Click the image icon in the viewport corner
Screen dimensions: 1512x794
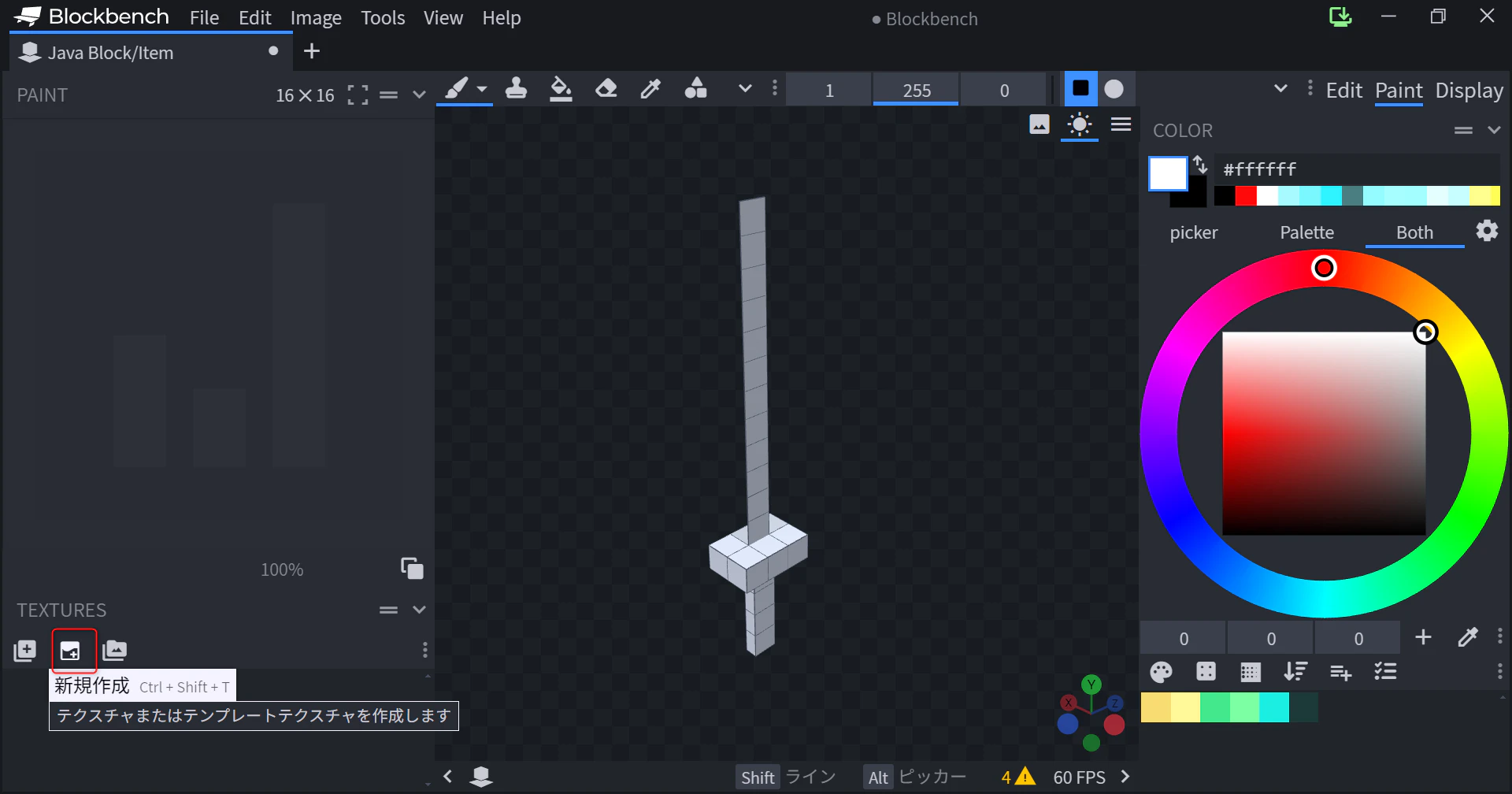point(1039,124)
